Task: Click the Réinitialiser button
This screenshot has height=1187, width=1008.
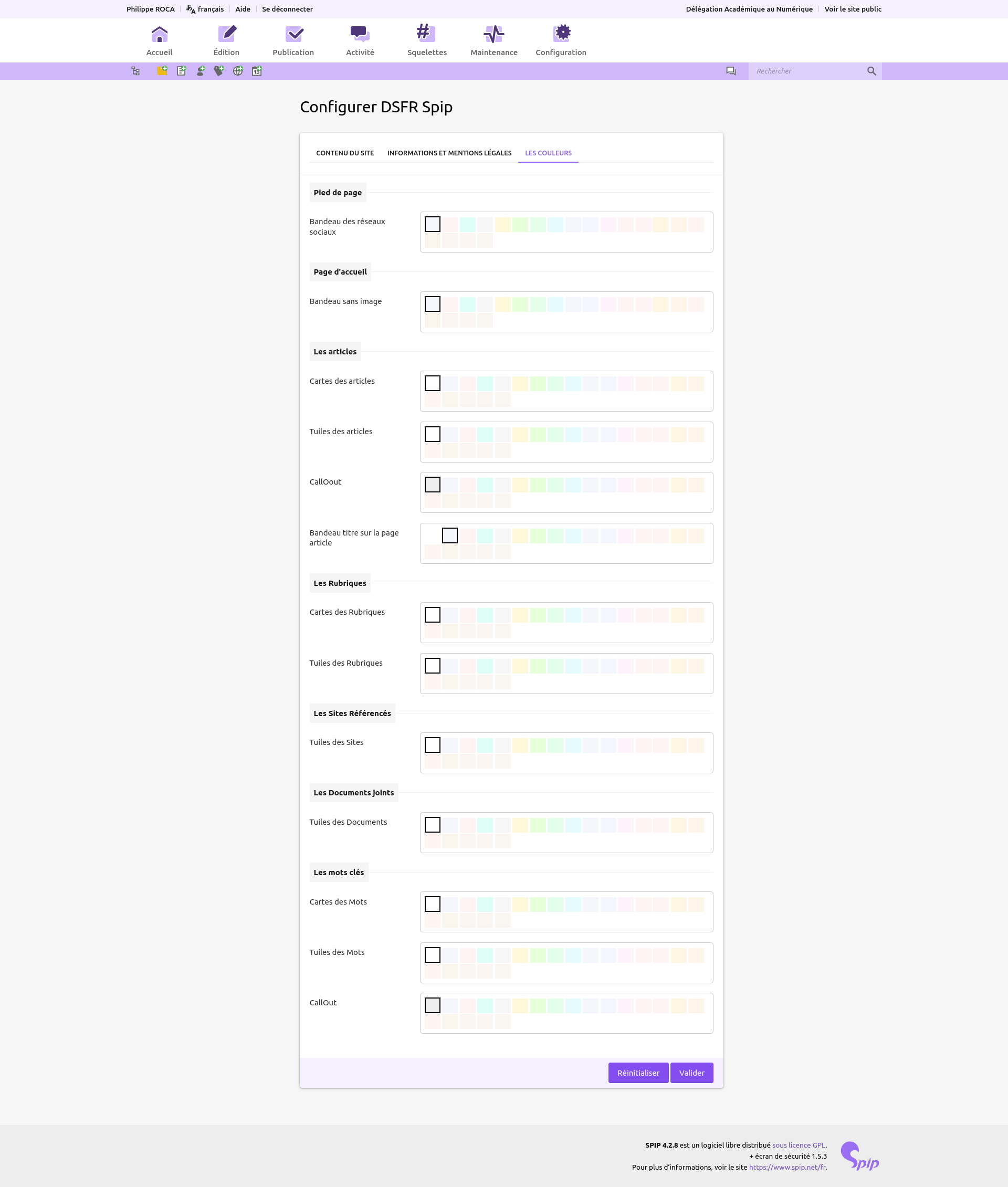Action: (x=638, y=1073)
